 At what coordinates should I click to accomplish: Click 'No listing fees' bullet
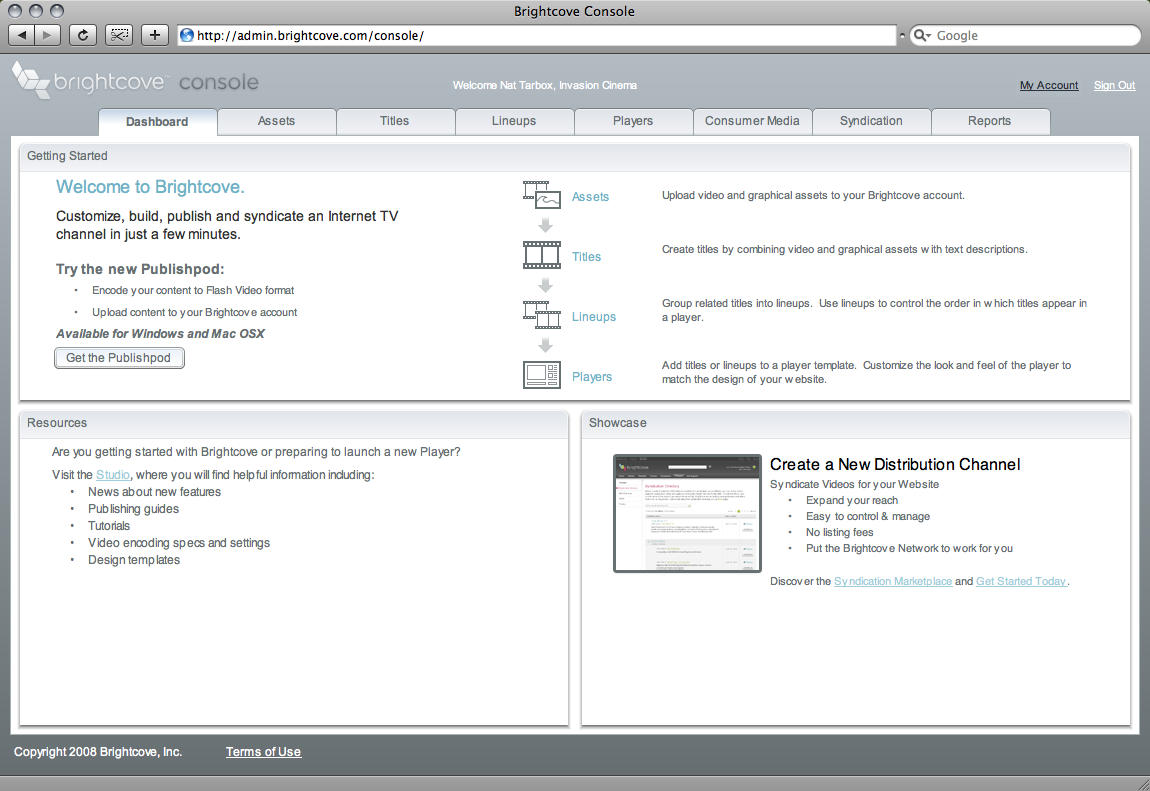pyautogui.click(x=840, y=532)
